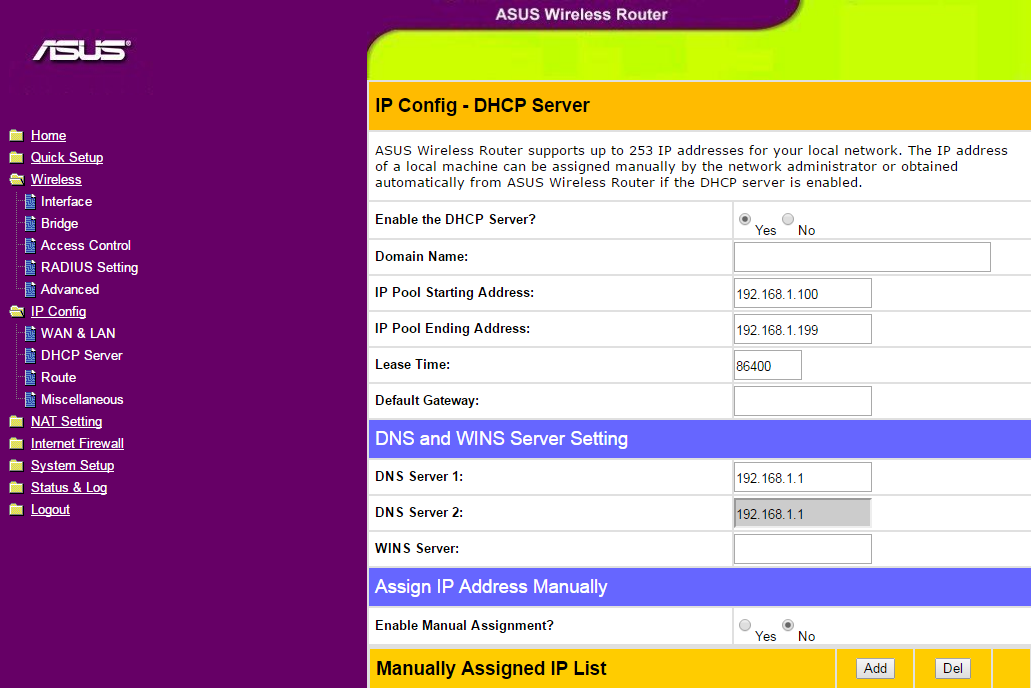Viewport: 1031px width, 688px height.
Task: Expand the folder icon beside System Setup
Action: [16, 466]
